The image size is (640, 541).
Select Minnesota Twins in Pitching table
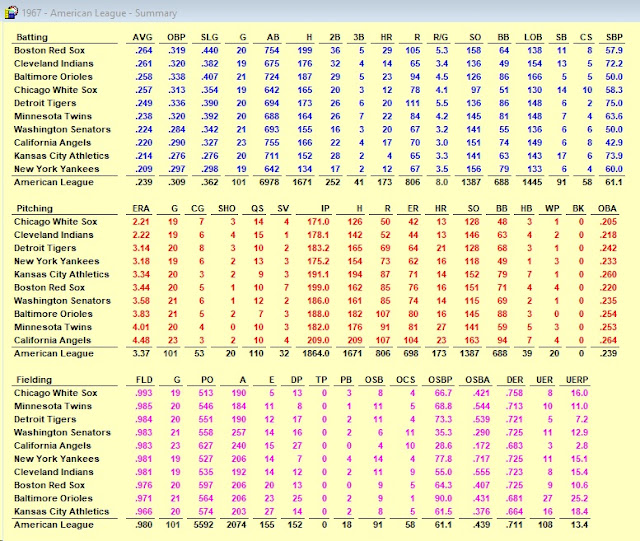(x=53, y=327)
